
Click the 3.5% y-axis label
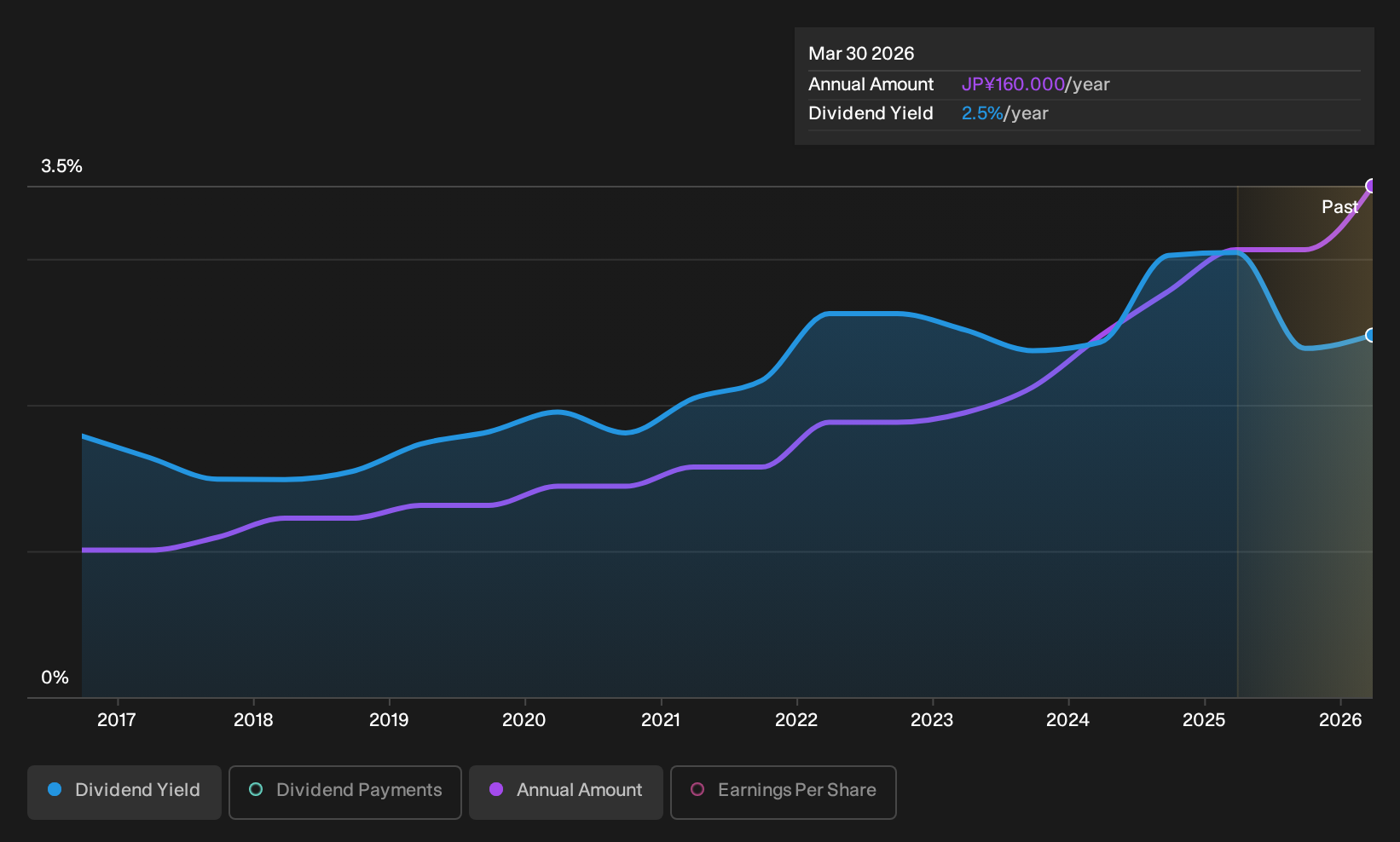(x=61, y=166)
